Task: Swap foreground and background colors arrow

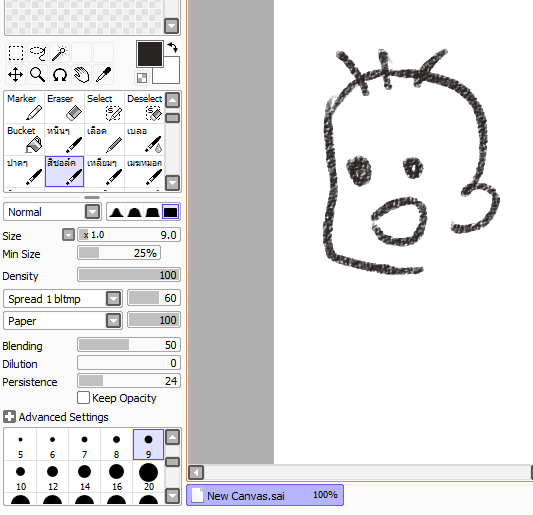Action: click(x=173, y=47)
